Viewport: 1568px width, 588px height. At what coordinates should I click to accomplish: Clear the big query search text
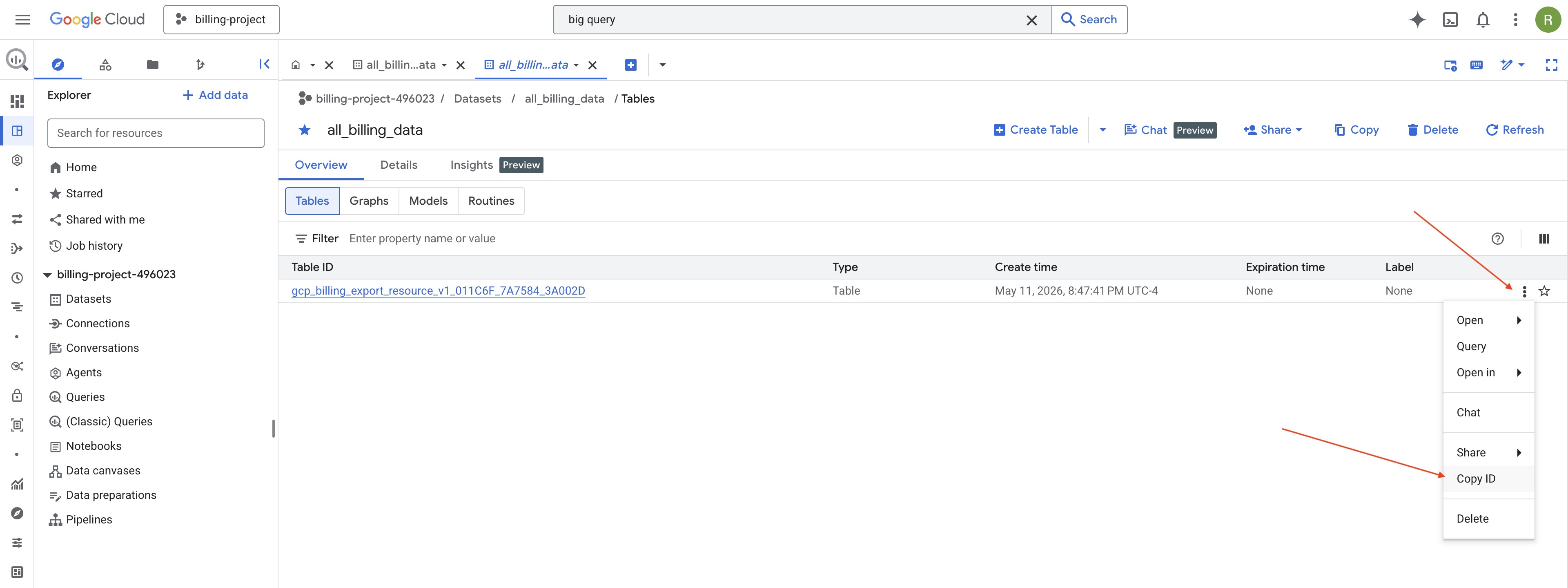1032,20
